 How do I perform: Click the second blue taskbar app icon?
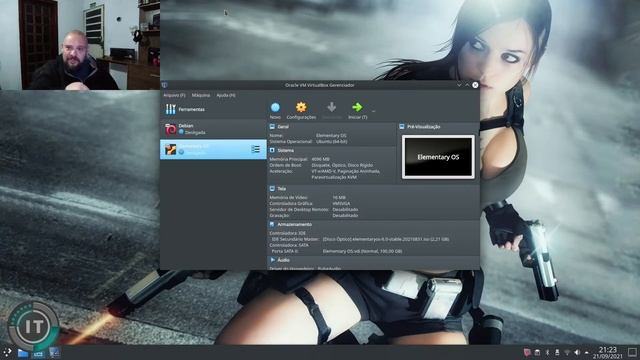38,353
